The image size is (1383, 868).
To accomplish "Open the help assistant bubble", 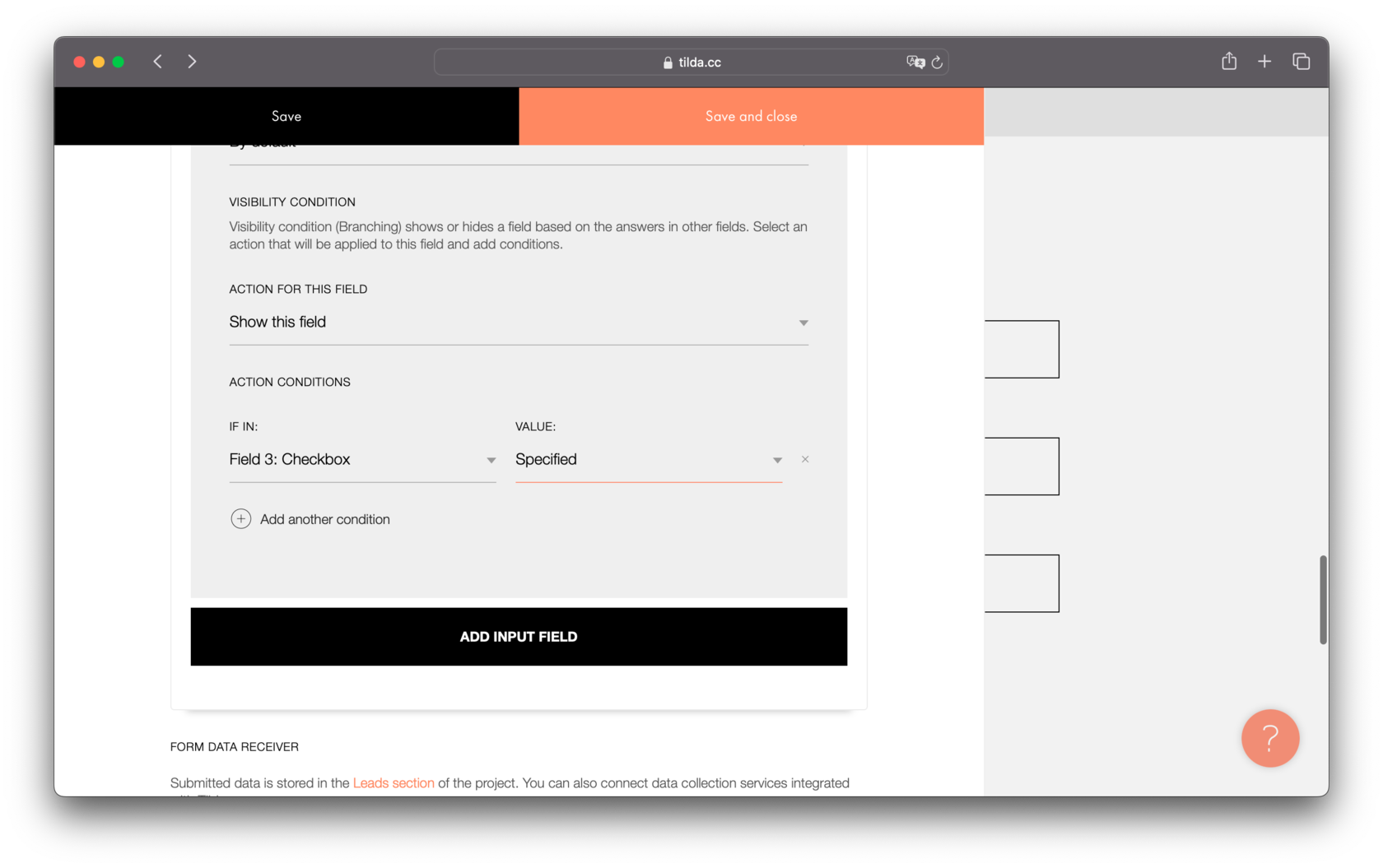I will (1270, 738).
